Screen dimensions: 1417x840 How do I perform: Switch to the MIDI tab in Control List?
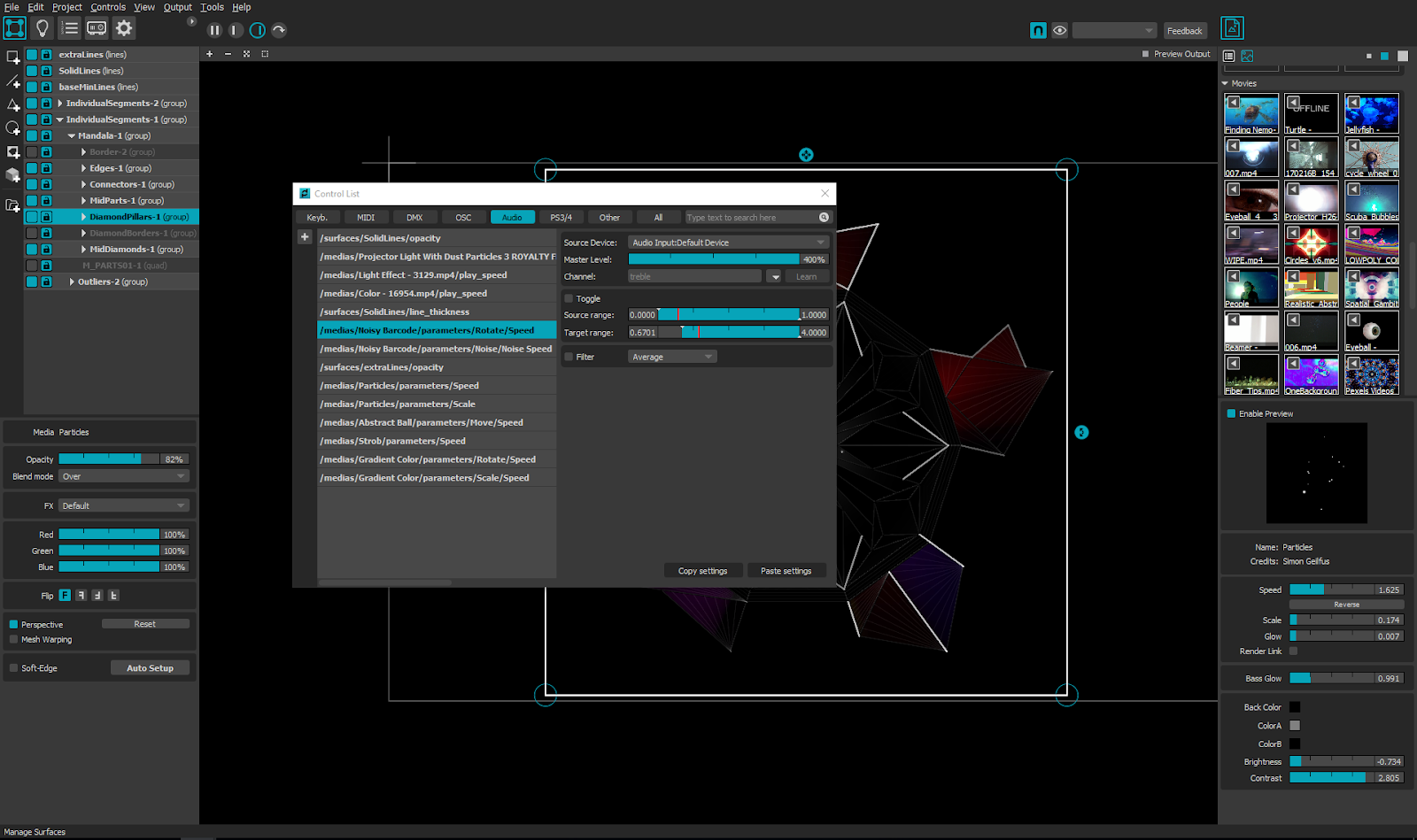tap(365, 217)
